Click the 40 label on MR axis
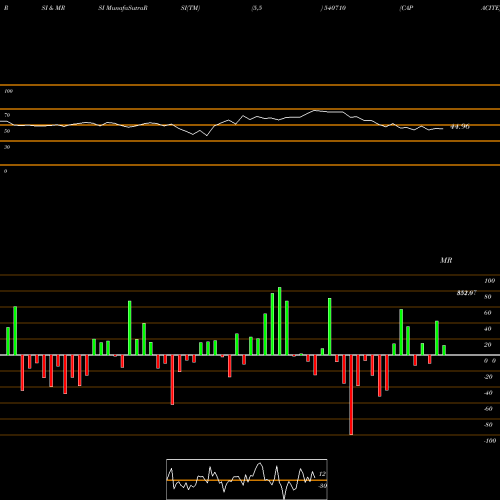 [x=488, y=329]
